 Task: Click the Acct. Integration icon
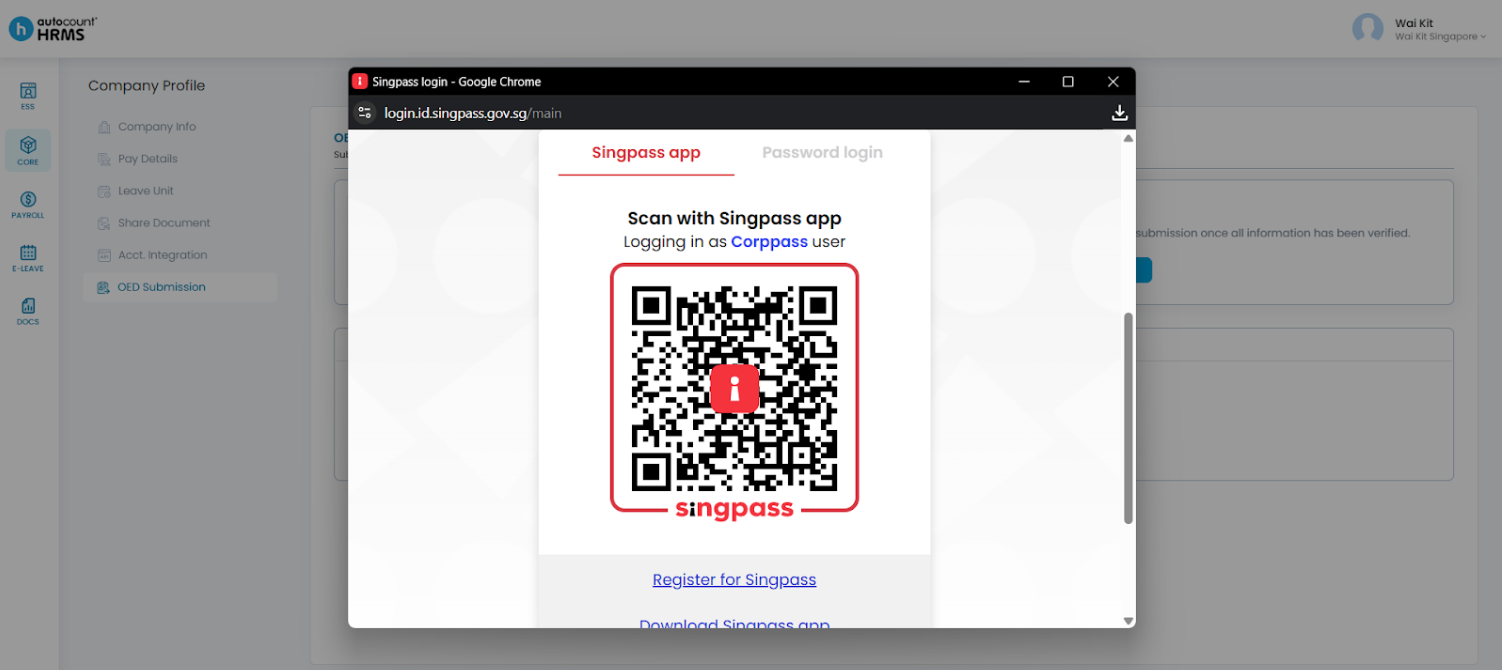pyautogui.click(x=104, y=255)
